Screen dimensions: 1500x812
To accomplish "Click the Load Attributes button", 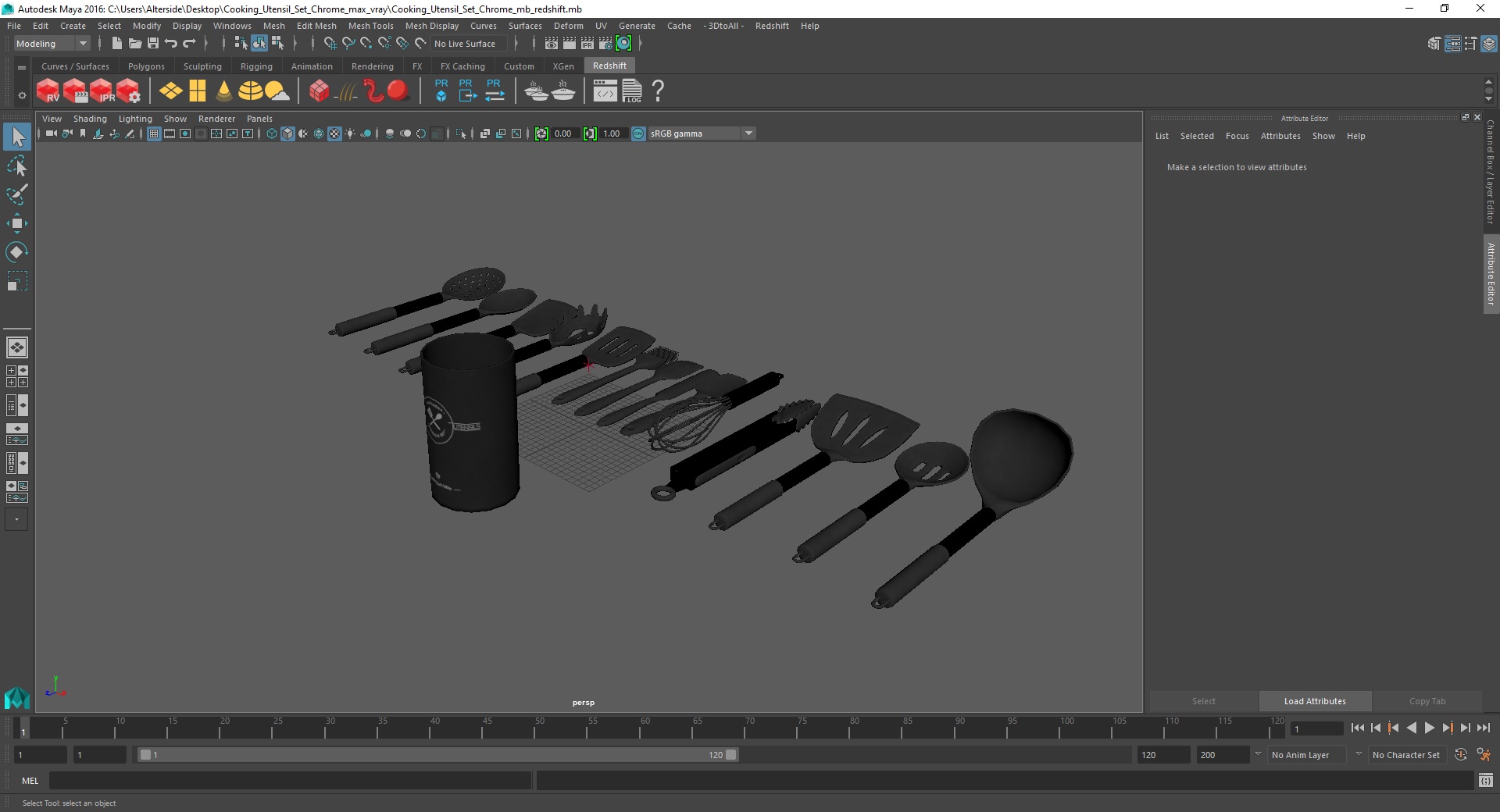I will coord(1315,701).
